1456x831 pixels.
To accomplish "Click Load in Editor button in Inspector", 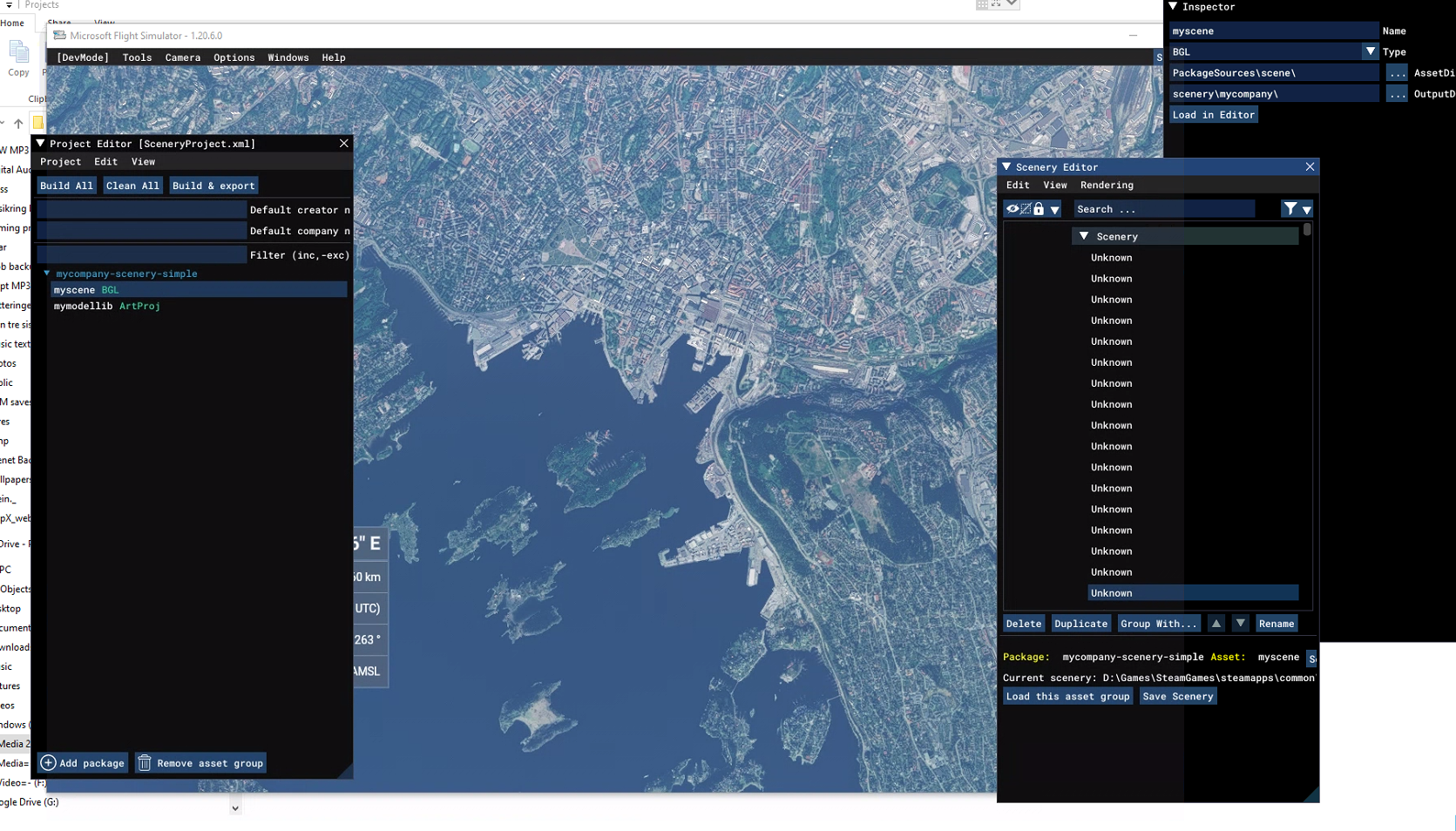I will pos(1213,115).
